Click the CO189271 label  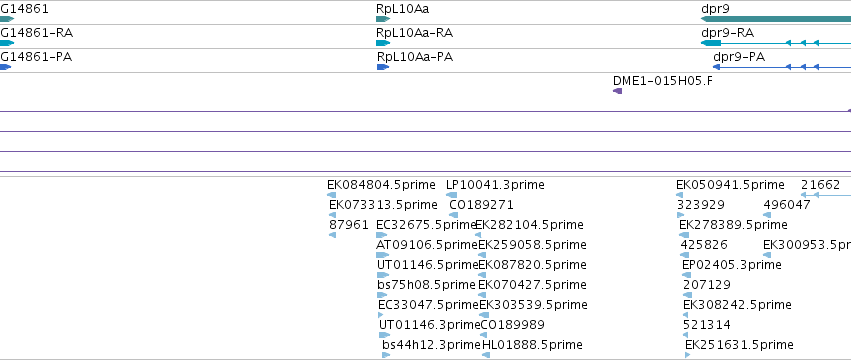[481, 205]
